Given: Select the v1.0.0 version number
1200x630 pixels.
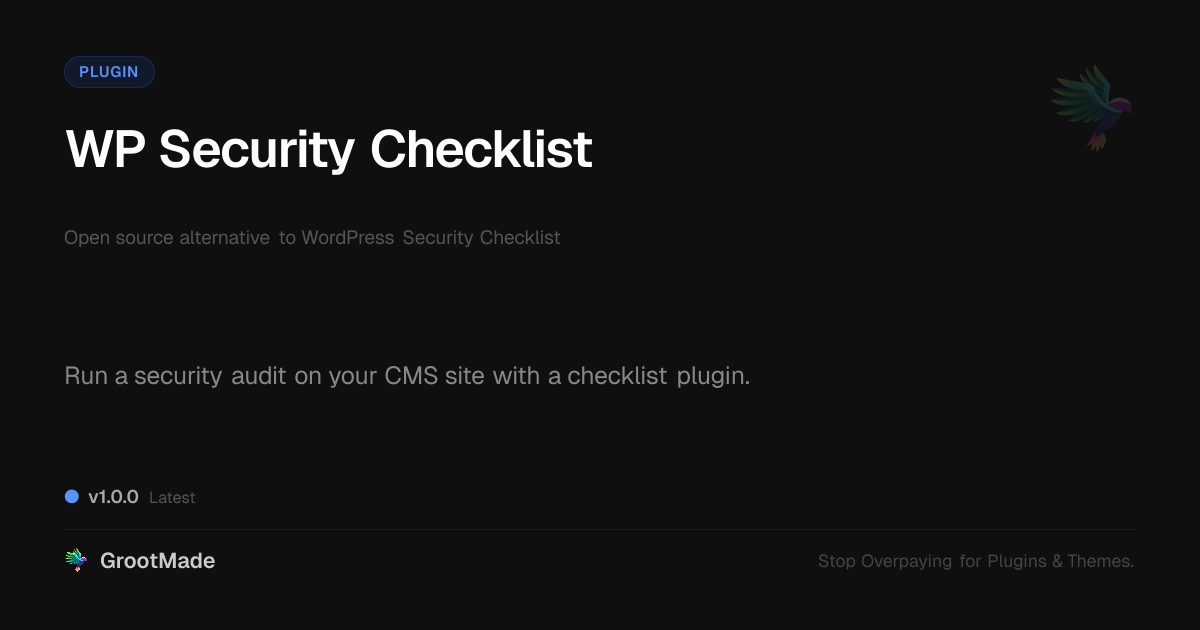Looking at the screenshot, I should 113,497.
